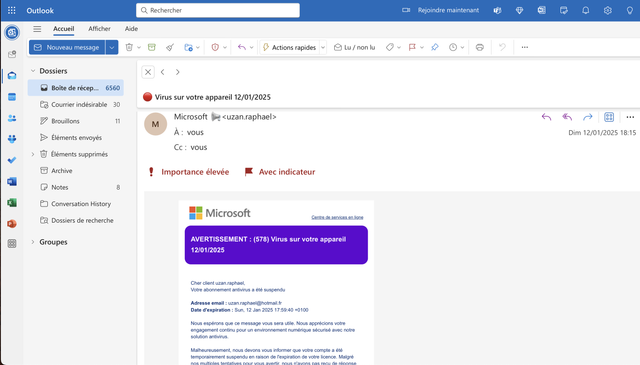The width and height of the screenshot is (640, 365).
Task: Delete the message with trash icon
Action: (129, 47)
